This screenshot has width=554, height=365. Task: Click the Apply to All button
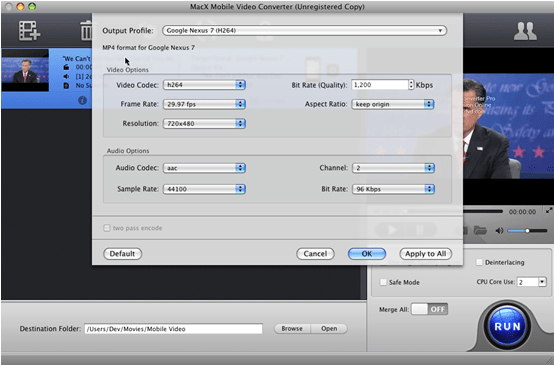tap(425, 254)
